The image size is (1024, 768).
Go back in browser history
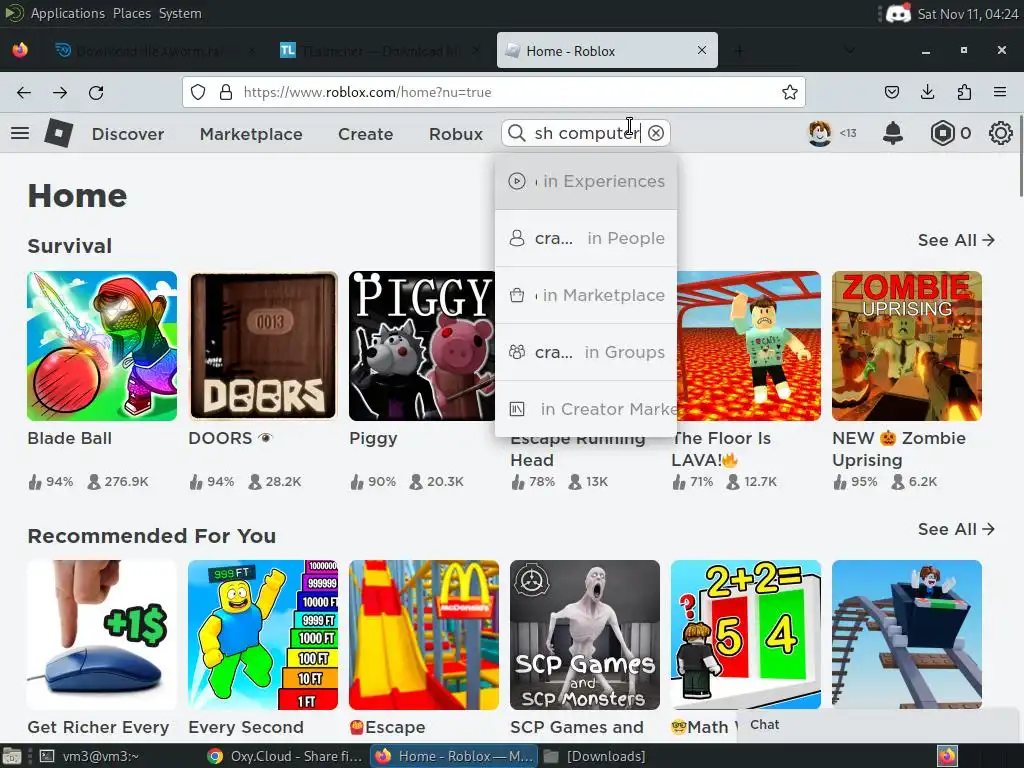click(x=24, y=93)
